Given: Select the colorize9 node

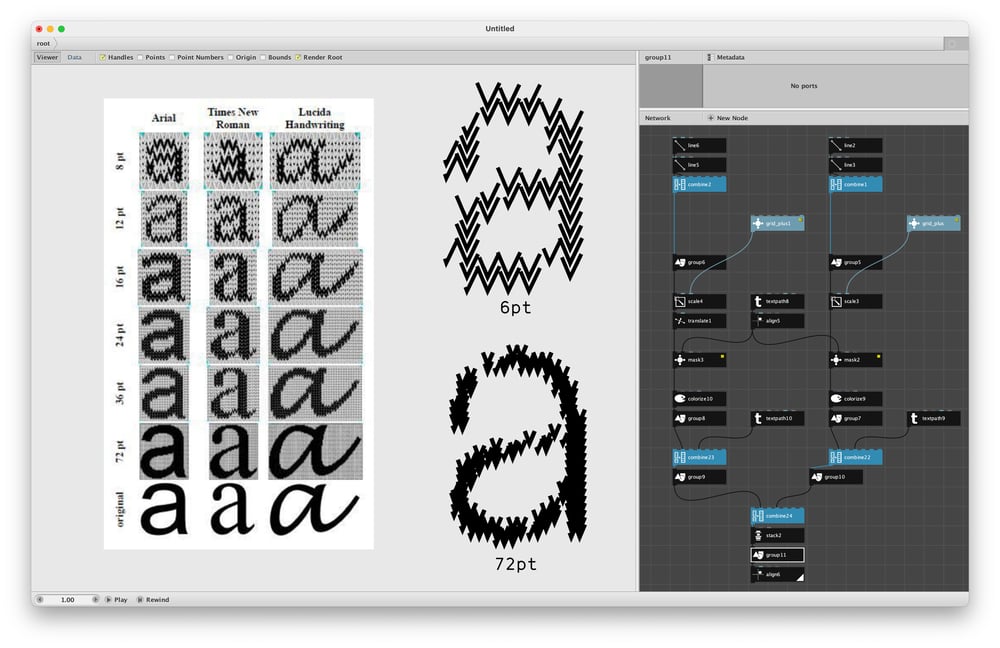Looking at the screenshot, I should [855, 399].
